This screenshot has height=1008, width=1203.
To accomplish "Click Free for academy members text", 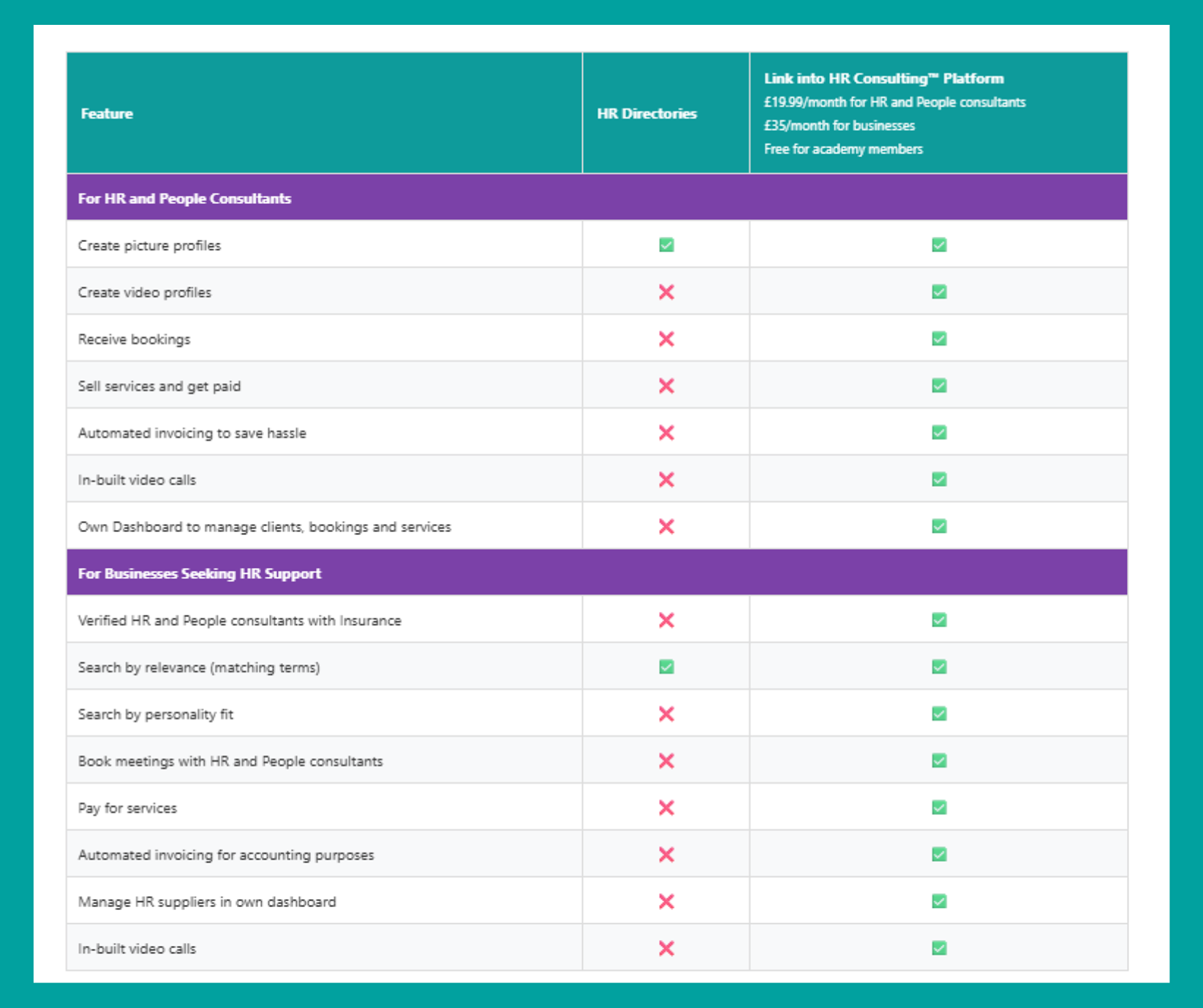I will pyautogui.click(x=843, y=149).
